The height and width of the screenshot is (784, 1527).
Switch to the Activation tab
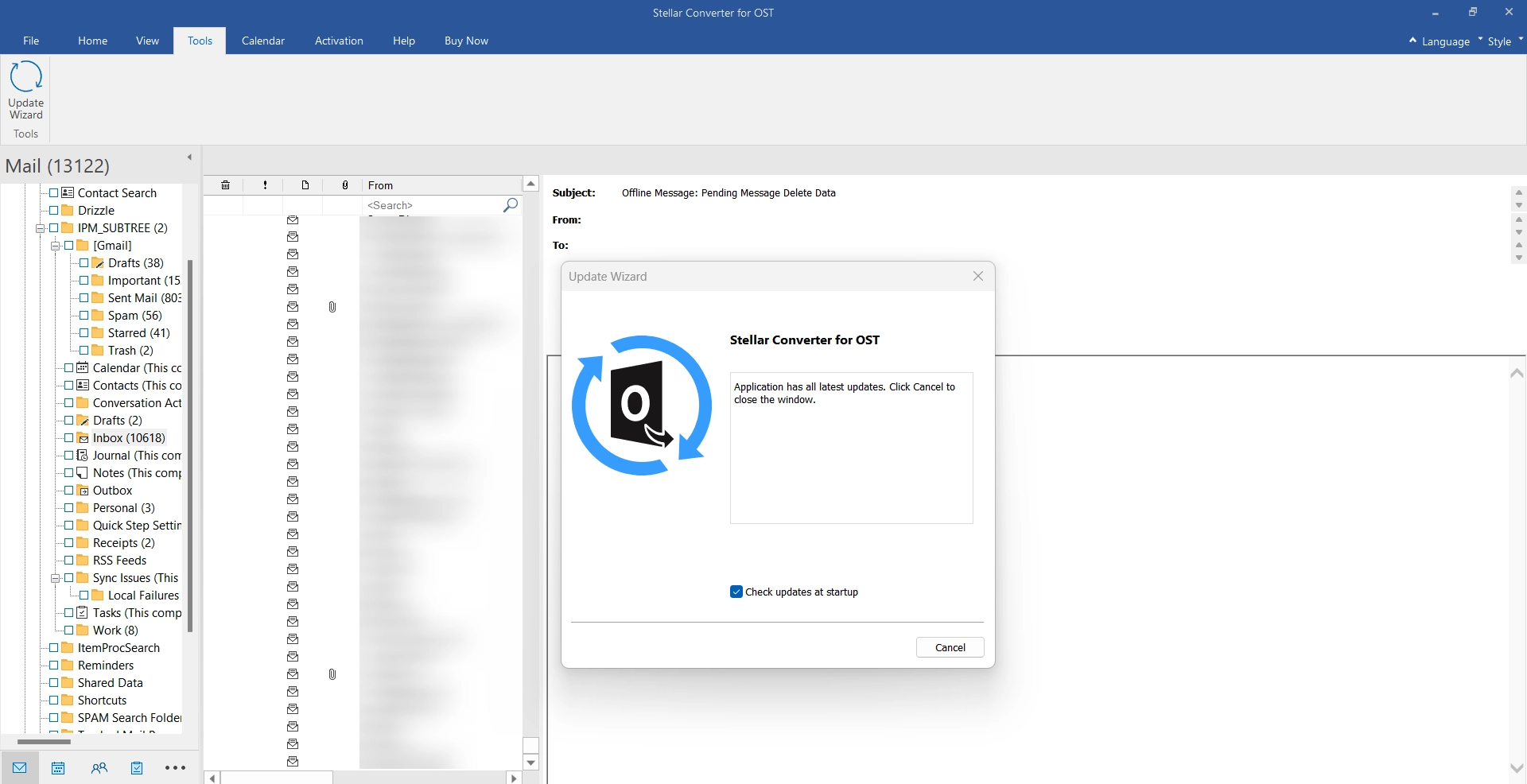tap(339, 41)
